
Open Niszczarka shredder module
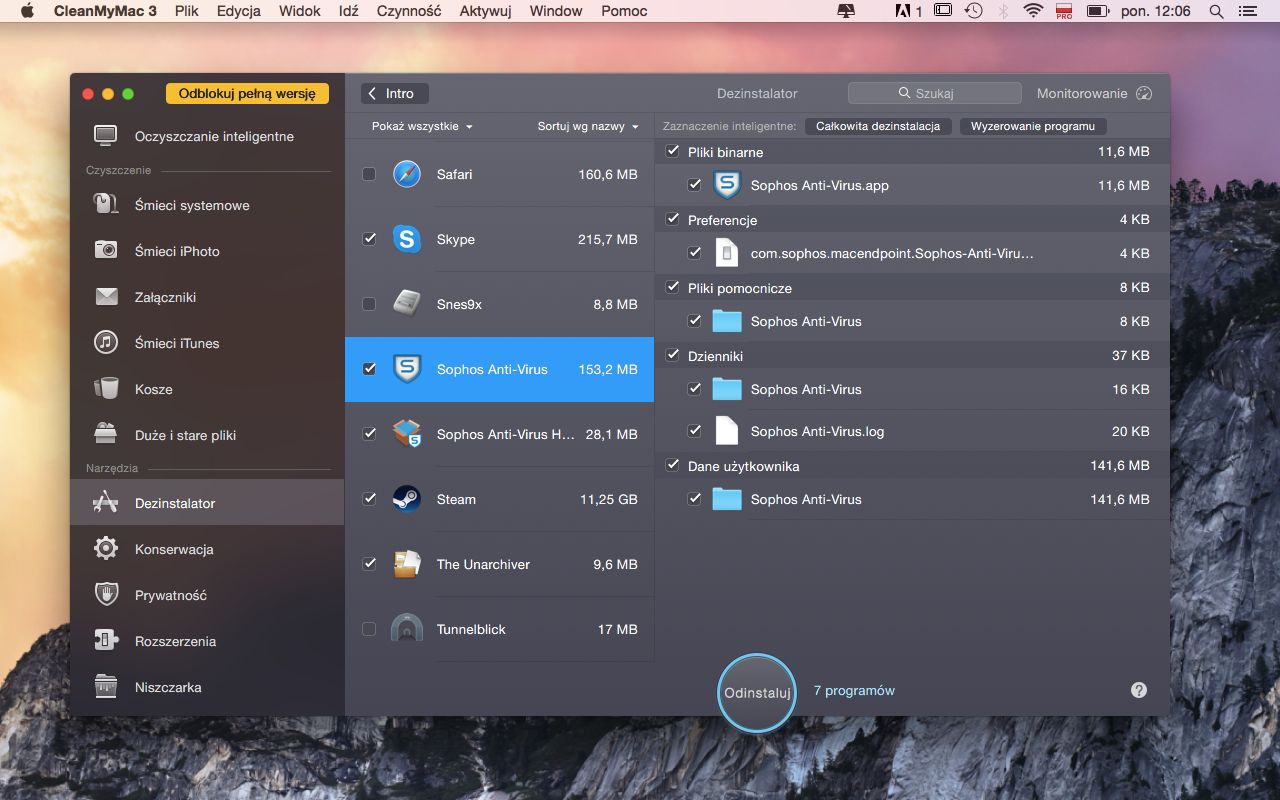(207, 687)
